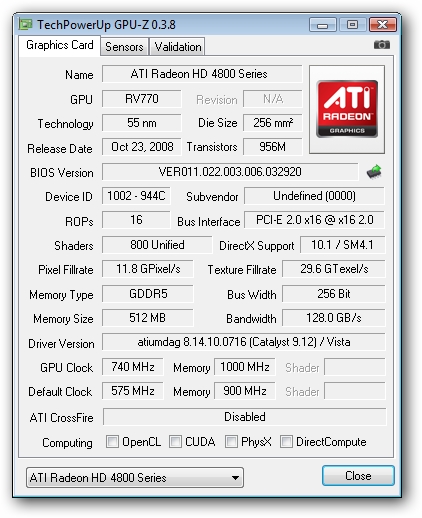Click the Driver Version field

(244, 342)
